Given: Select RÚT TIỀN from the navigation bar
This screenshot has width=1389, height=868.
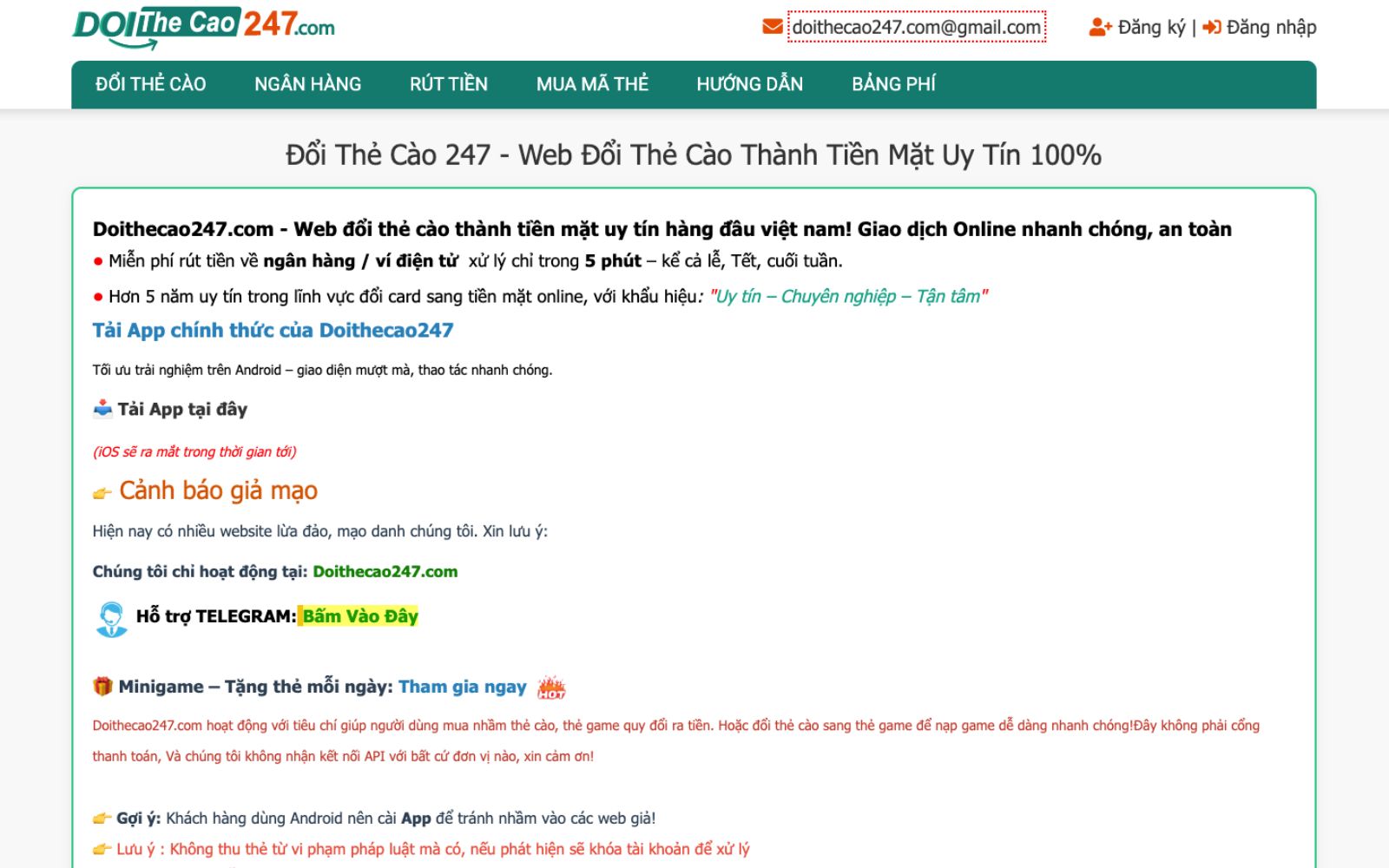Looking at the screenshot, I should click(x=448, y=83).
